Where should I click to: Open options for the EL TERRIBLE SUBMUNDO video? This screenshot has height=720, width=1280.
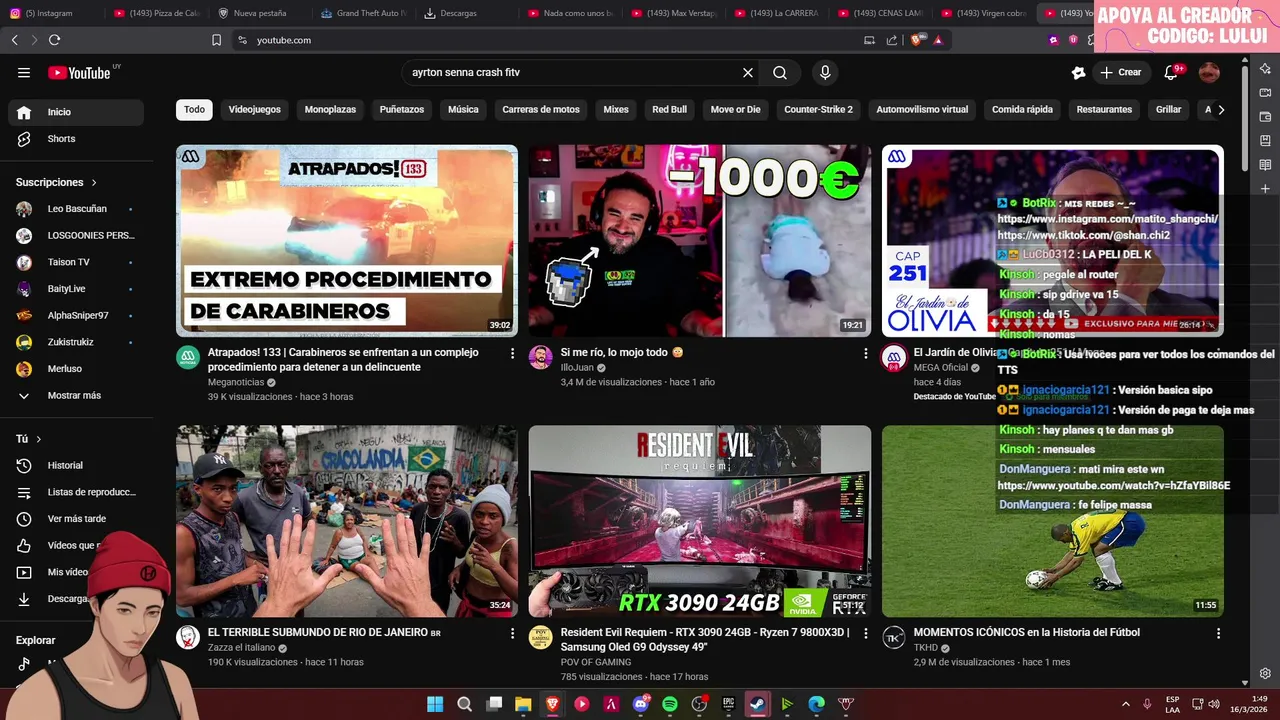point(513,633)
